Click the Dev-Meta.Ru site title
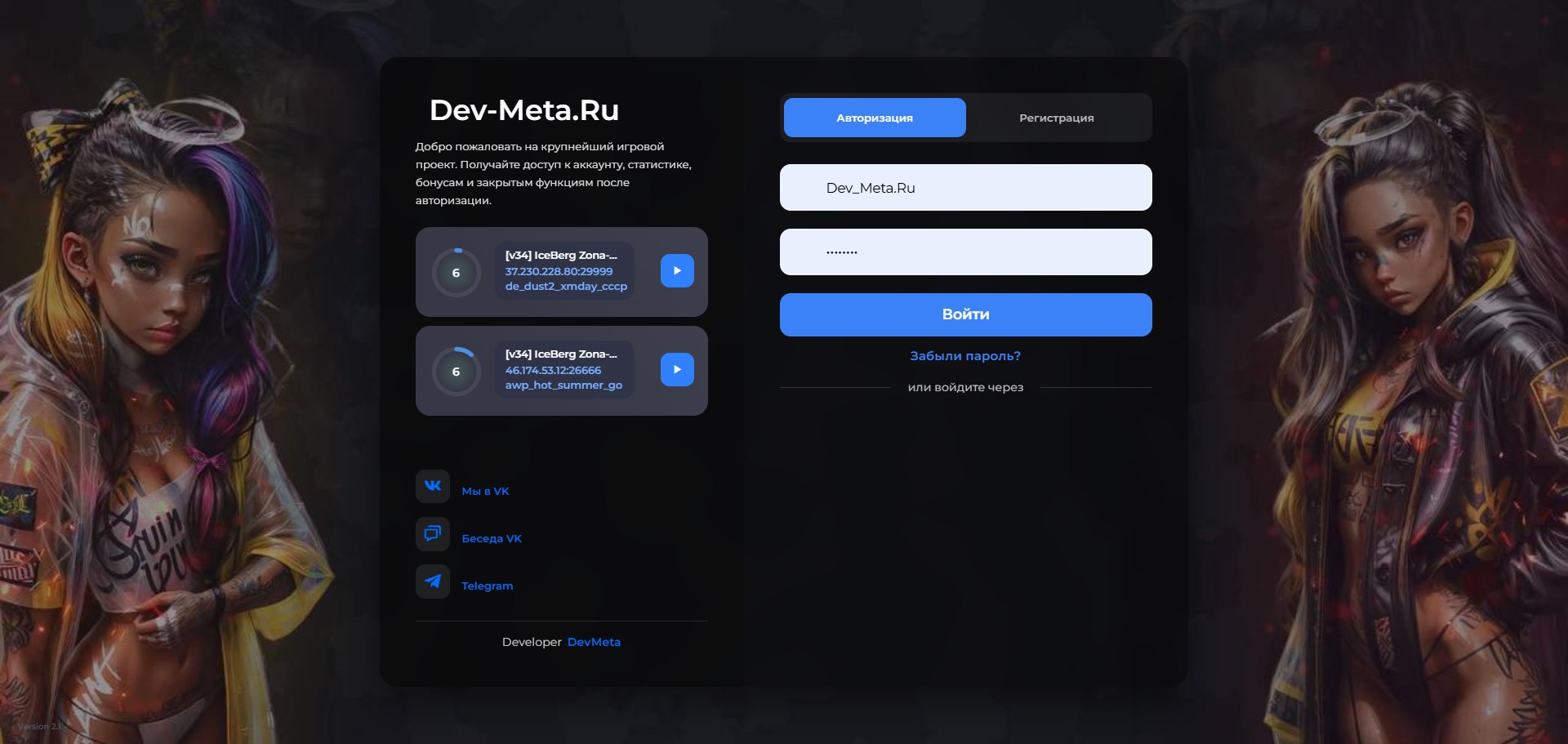Image resolution: width=1568 pixels, height=744 pixels. pos(524,110)
